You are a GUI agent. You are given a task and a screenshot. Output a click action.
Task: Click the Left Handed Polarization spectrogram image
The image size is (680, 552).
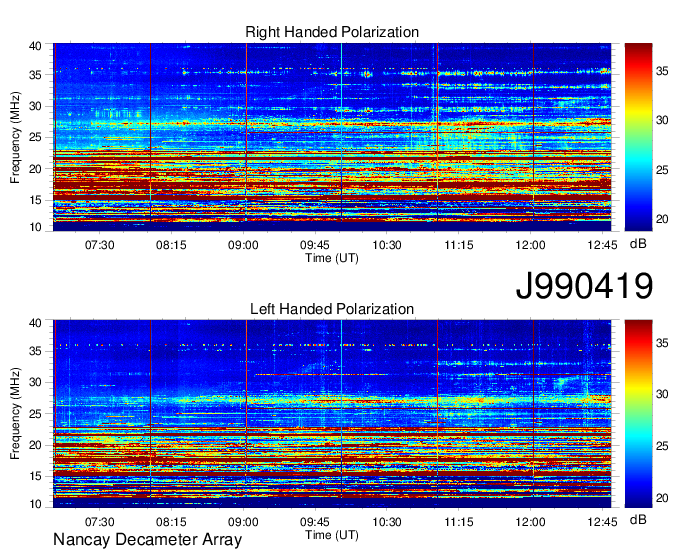[332, 414]
